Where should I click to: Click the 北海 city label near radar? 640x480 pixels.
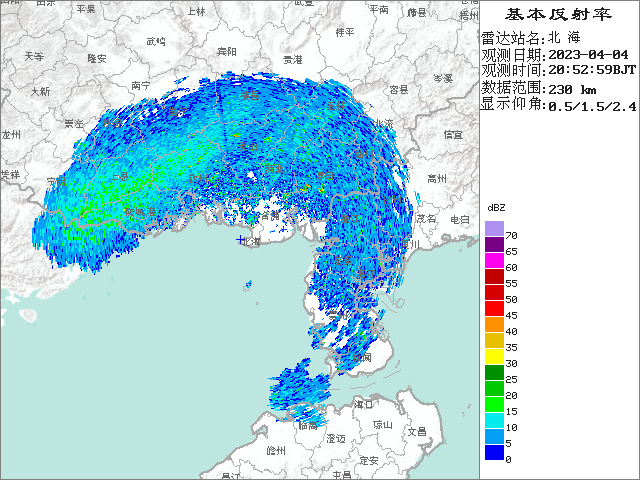tap(251, 242)
